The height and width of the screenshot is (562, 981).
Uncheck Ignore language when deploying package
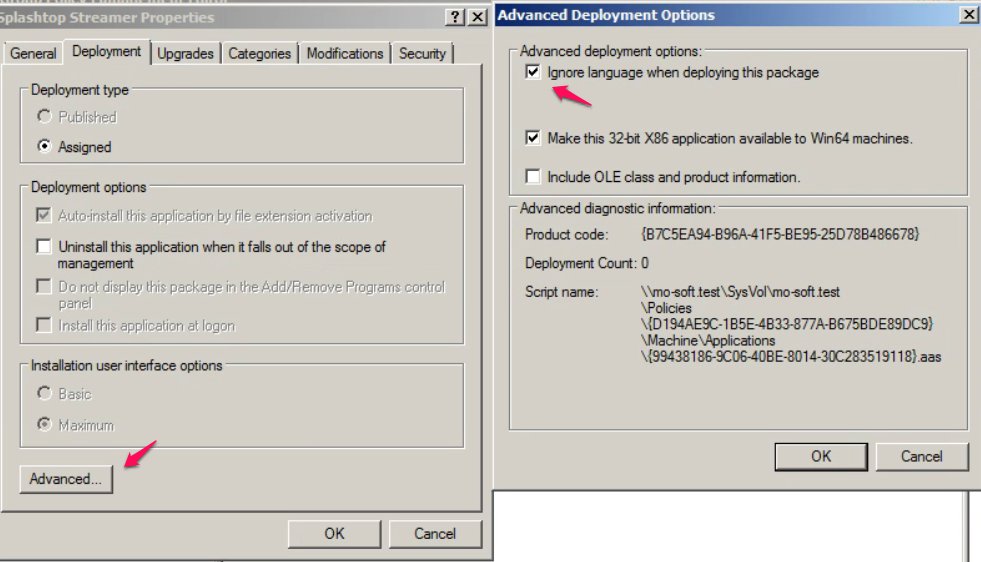click(x=532, y=72)
